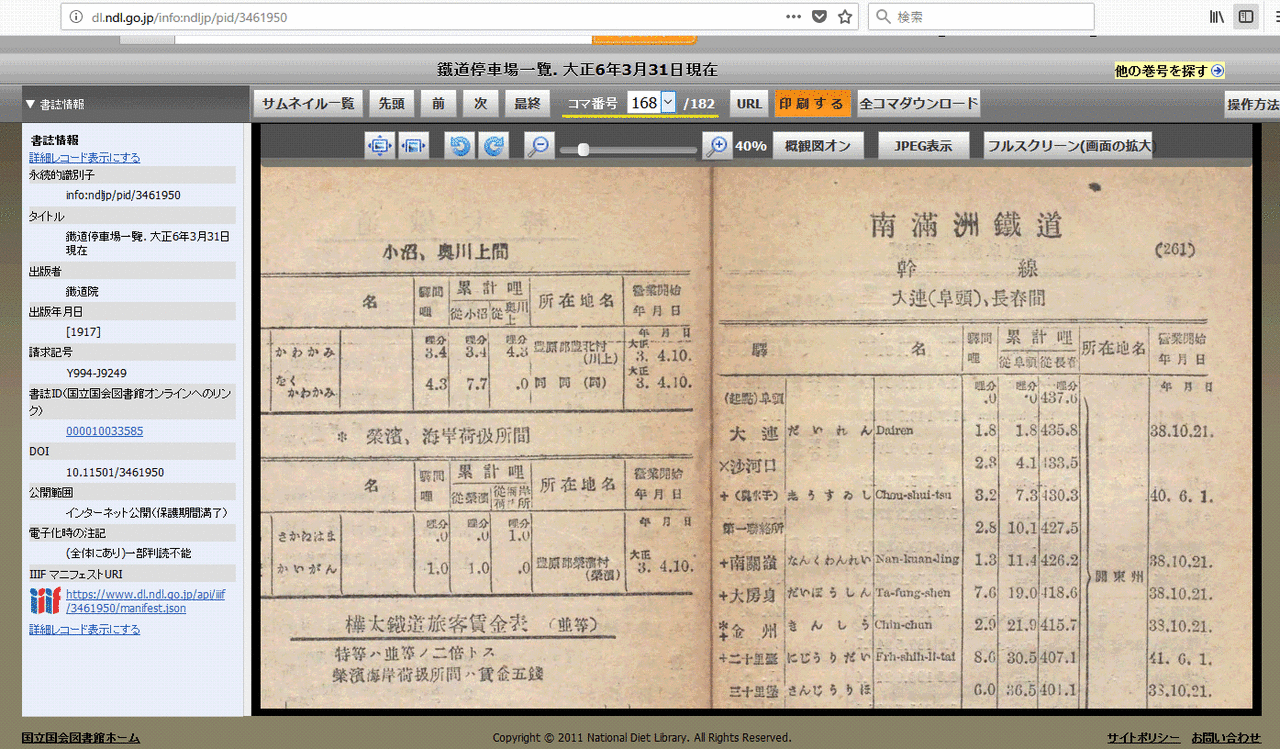1280x749 pixels.
Task: Click the URL button
Action: (749, 103)
